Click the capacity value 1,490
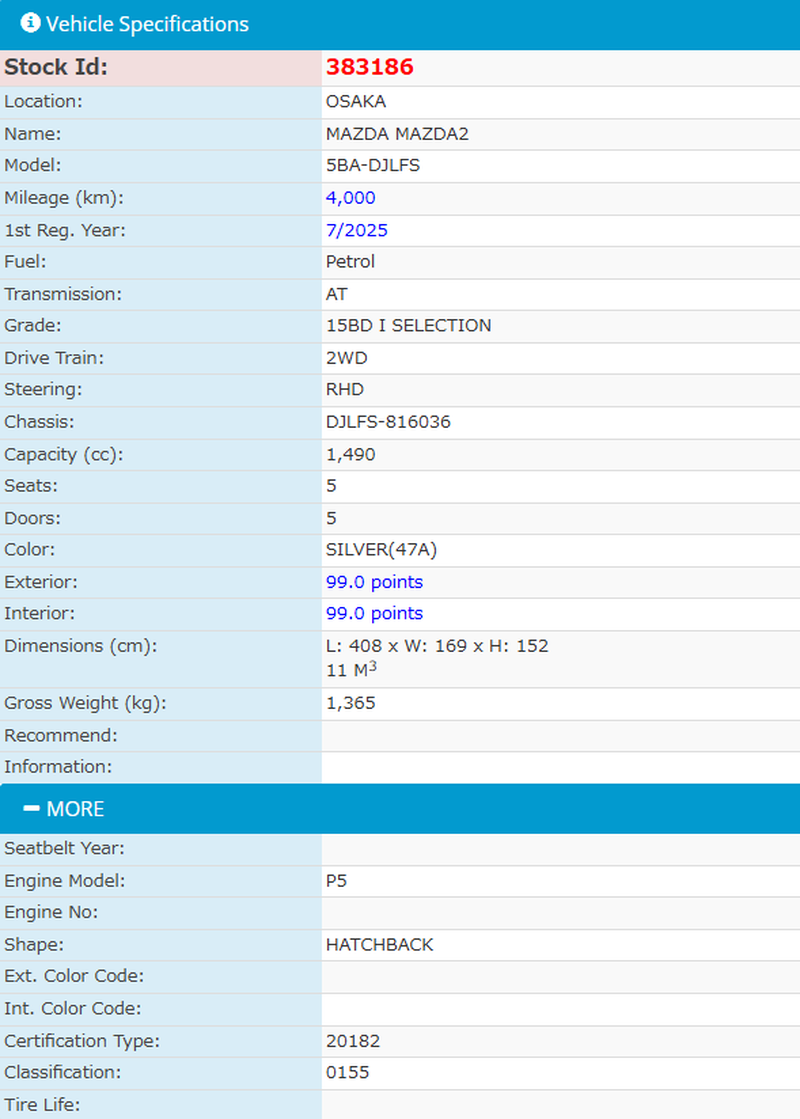The image size is (800, 1119). point(350,454)
